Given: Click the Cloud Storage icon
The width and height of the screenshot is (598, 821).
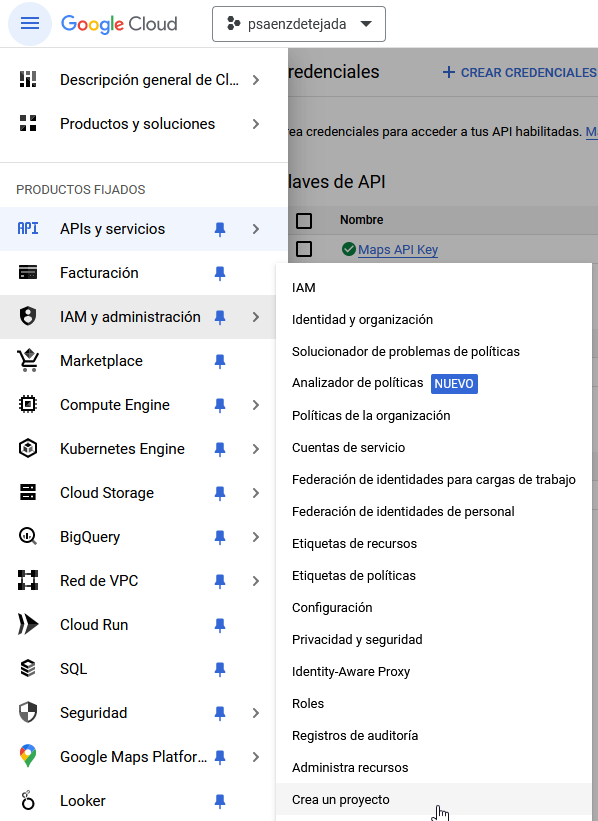Looking at the screenshot, I should click(x=28, y=493).
